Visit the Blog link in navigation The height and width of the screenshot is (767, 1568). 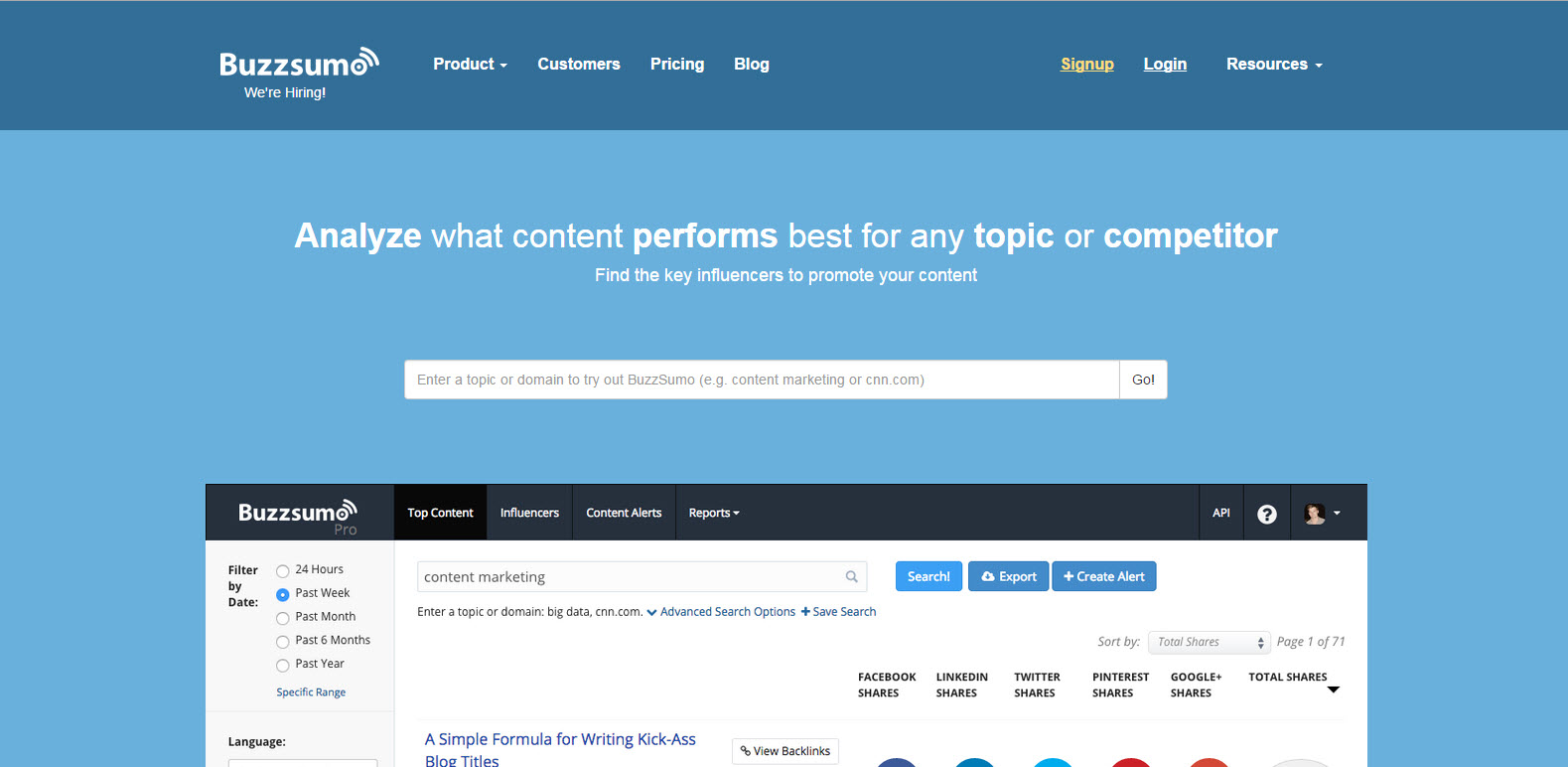(x=752, y=64)
